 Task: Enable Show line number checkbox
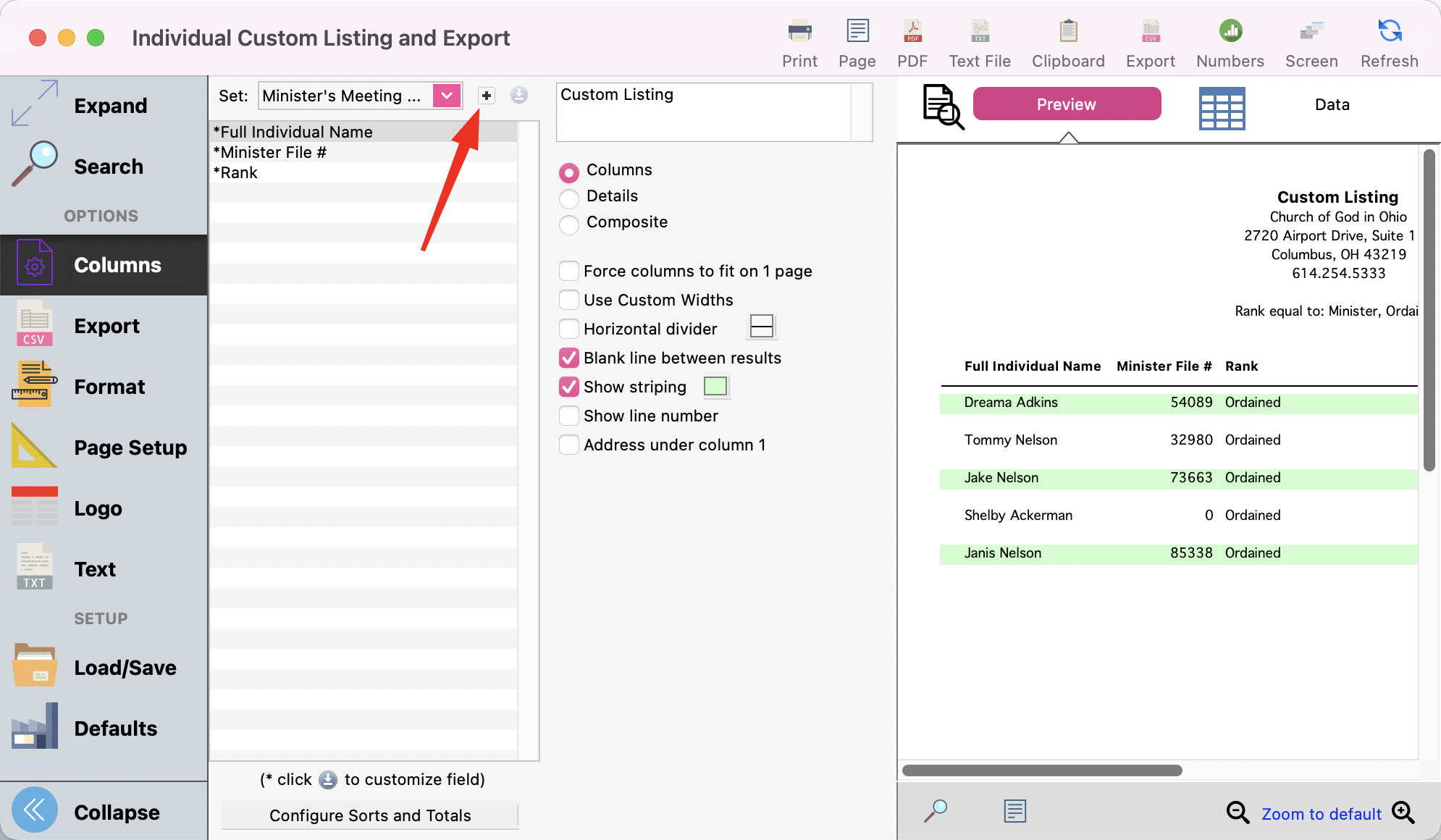pos(569,416)
